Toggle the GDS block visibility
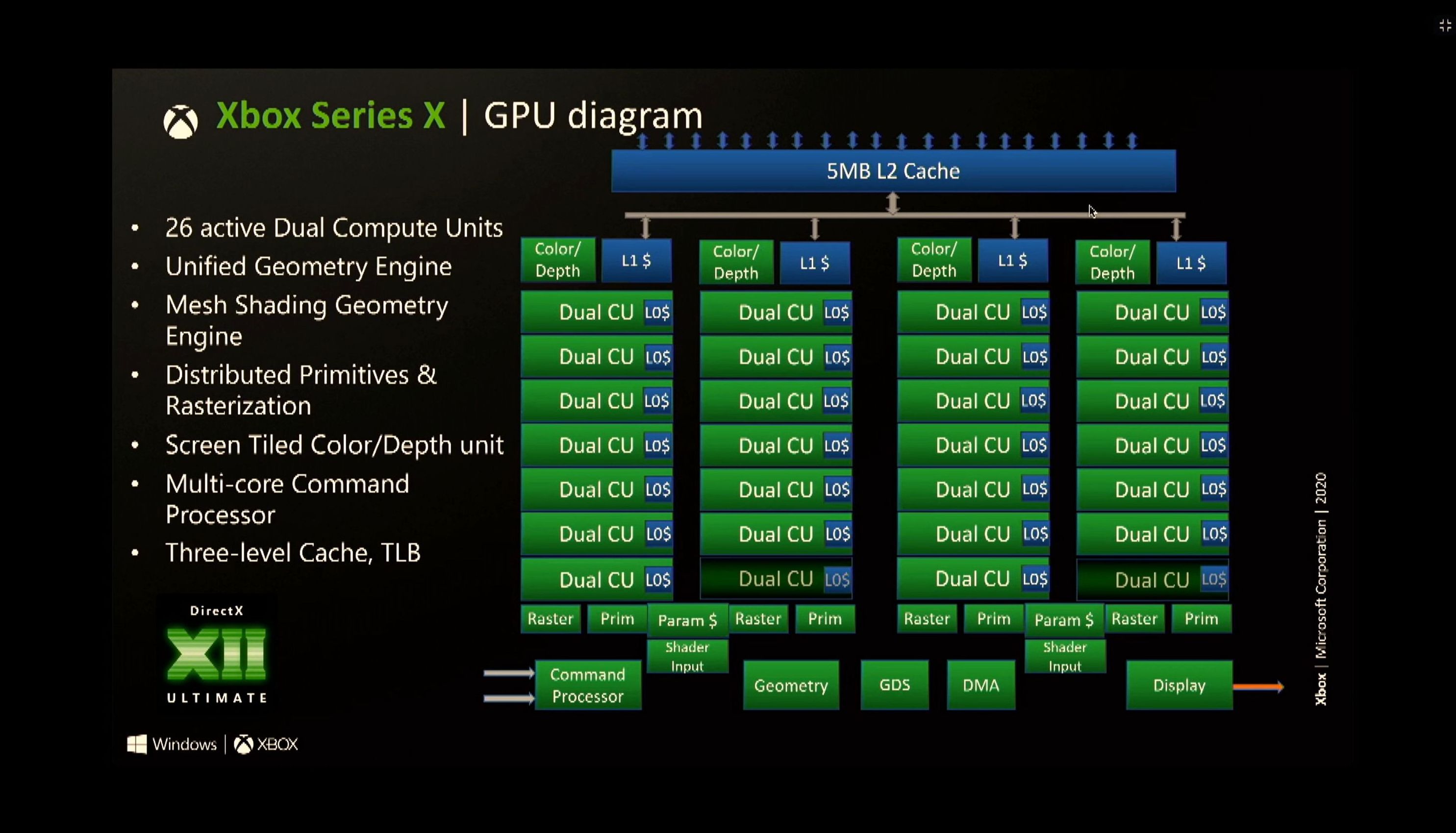 893,686
